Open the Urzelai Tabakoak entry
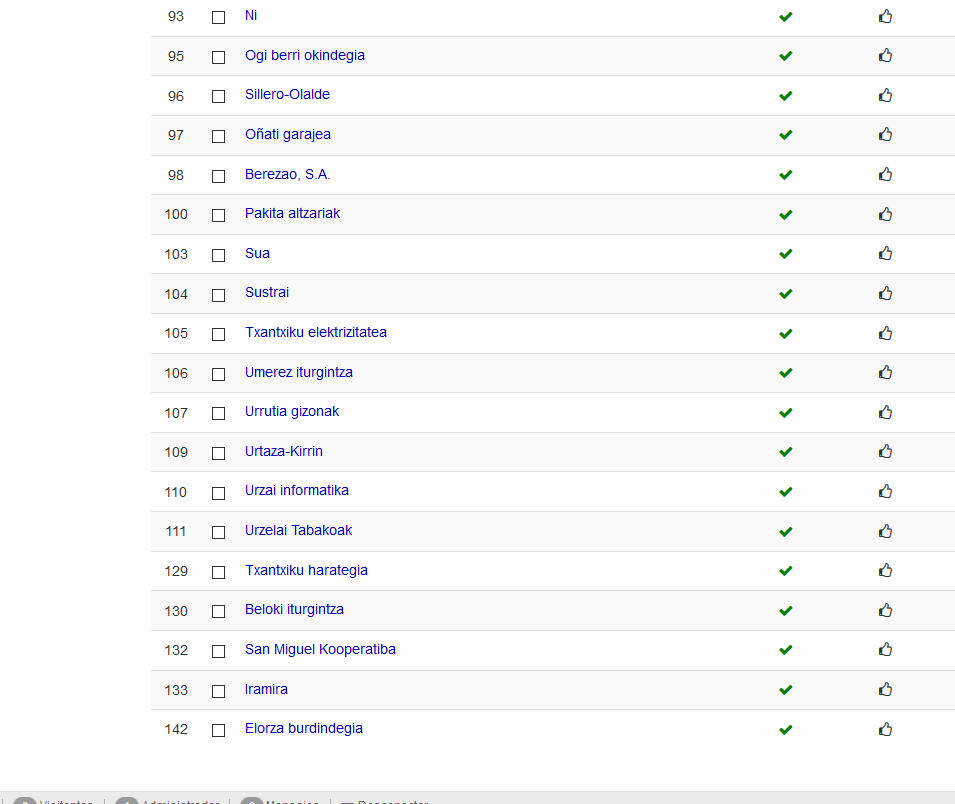The image size is (955, 804). 298,531
